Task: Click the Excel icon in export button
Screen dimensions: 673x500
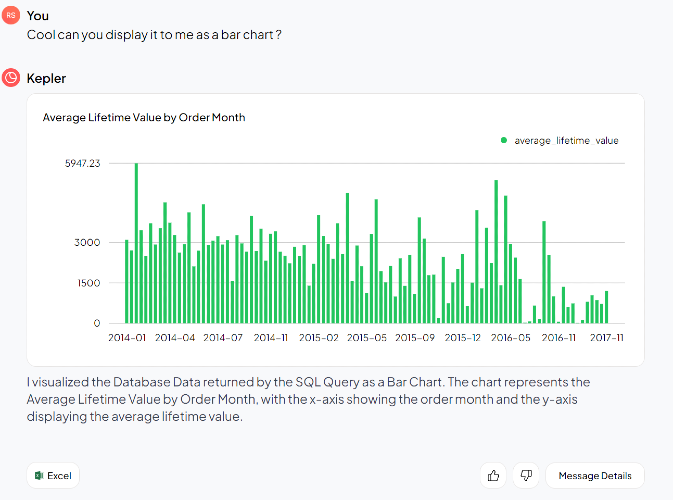Action: 39,476
